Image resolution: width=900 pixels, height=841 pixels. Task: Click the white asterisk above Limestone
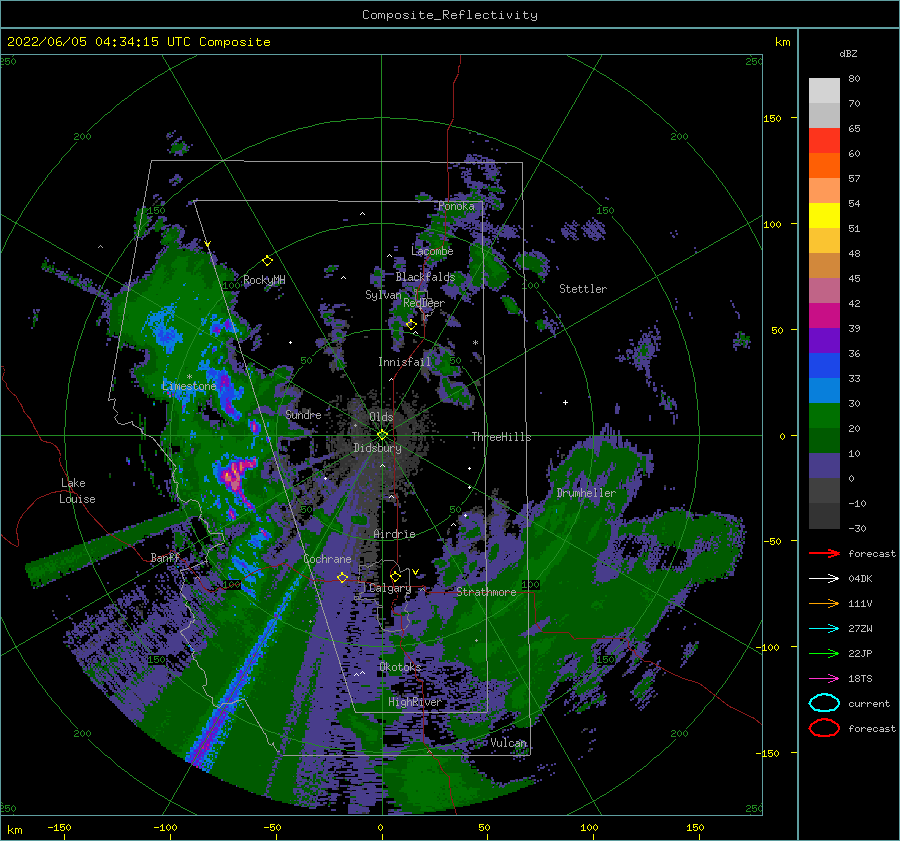click(189, 377)
